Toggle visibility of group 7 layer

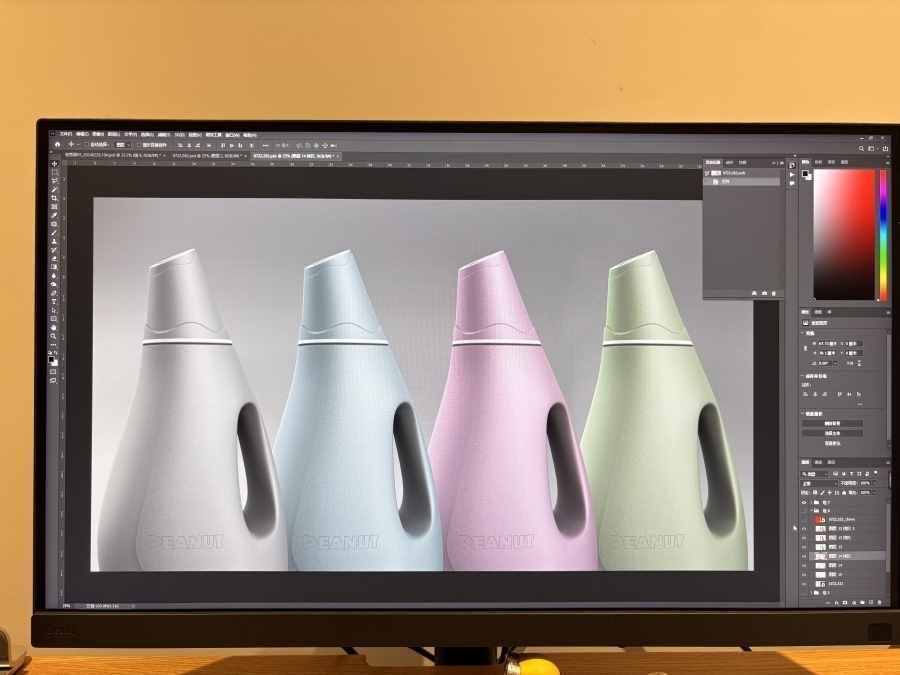(x=804, y=502)
